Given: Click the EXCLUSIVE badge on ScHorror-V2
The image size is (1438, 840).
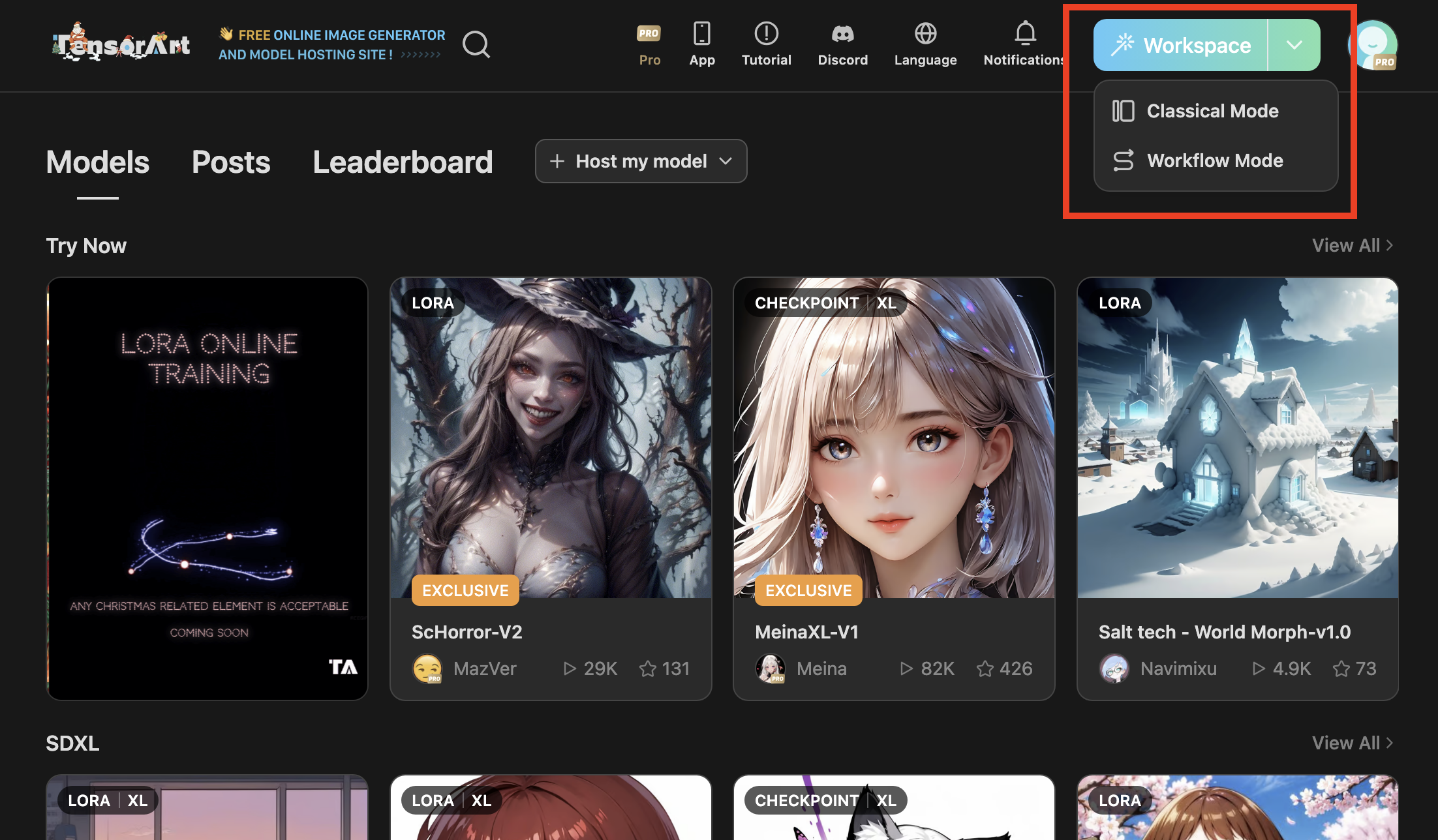Looking at the screenshot, I should [x=465, y=590].
